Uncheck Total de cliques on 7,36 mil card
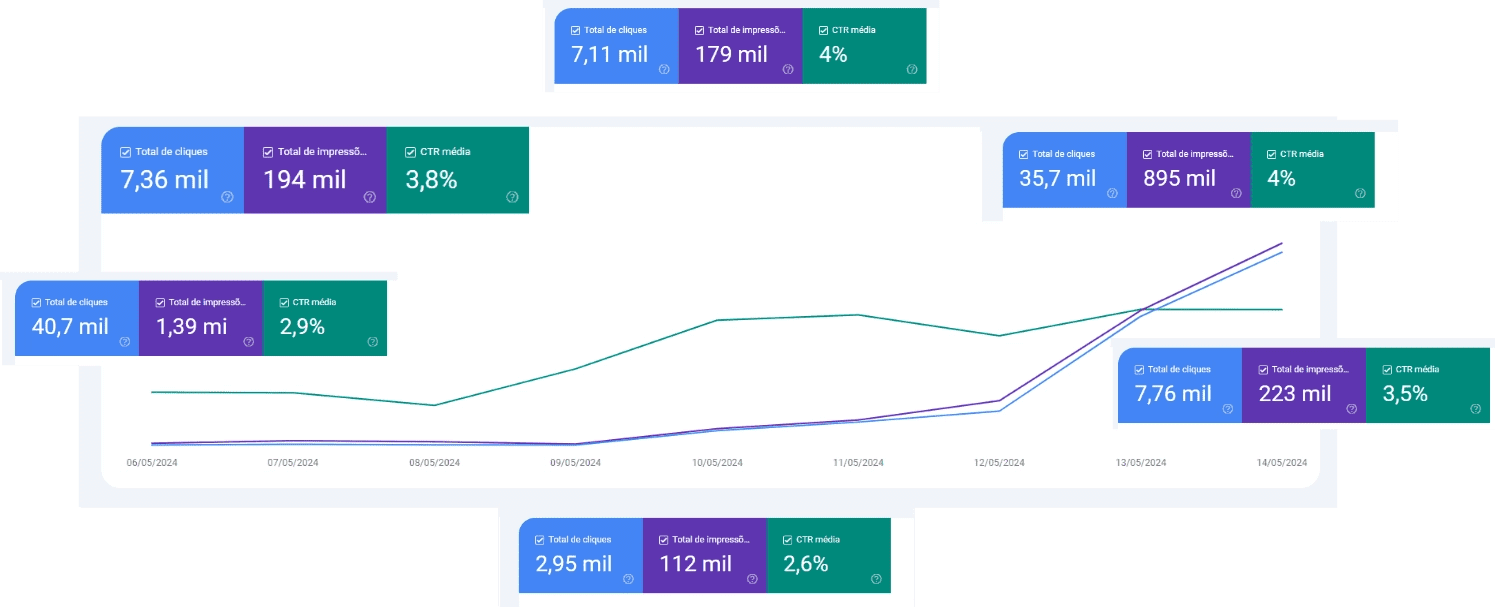Image resolution: width=1495 pixels, height=607 pixels. (125, 152)
